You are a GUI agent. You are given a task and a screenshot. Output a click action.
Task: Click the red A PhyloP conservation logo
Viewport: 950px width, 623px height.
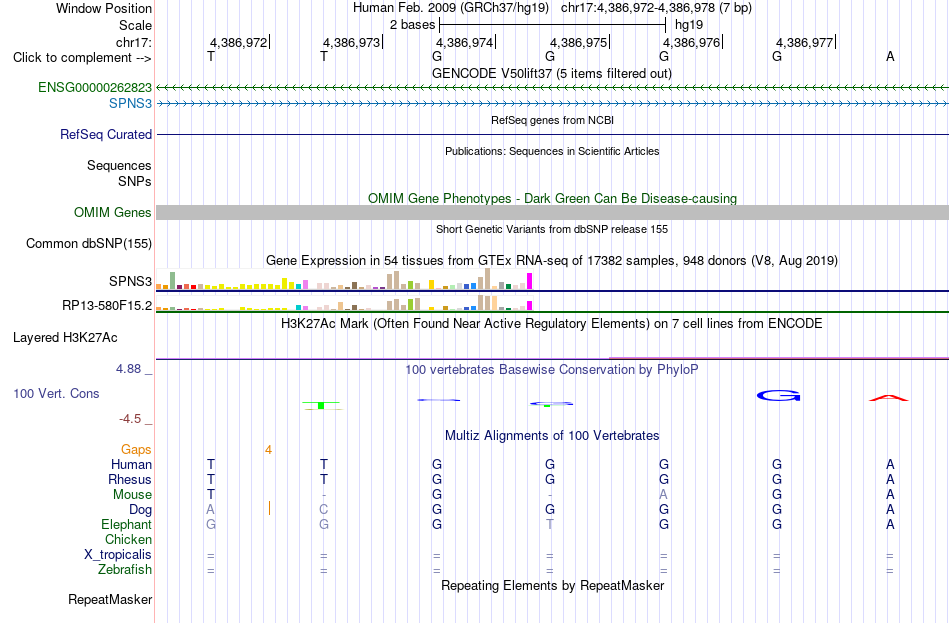888,398
